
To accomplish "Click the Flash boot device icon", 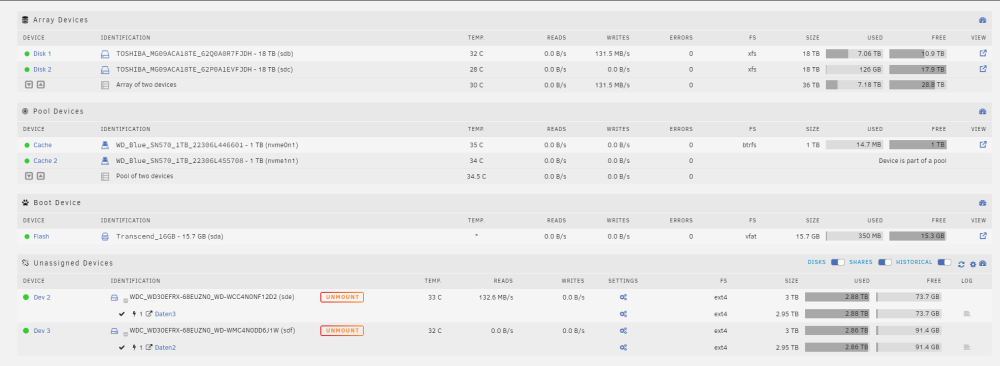I will point(105,237).
